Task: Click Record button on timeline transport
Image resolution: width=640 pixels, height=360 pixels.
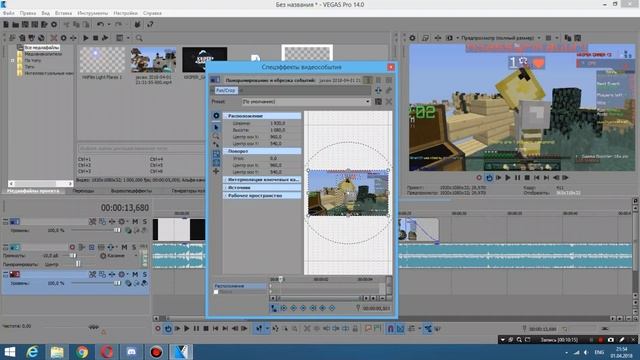Action: click(x=158, y=329)
